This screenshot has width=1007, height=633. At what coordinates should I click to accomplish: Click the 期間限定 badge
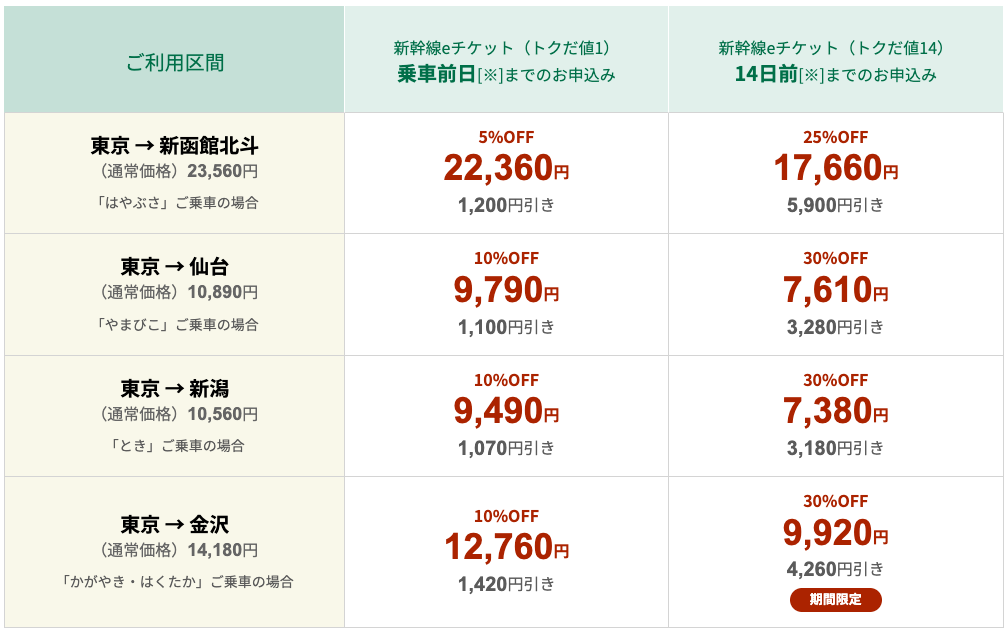pos(835,600)
